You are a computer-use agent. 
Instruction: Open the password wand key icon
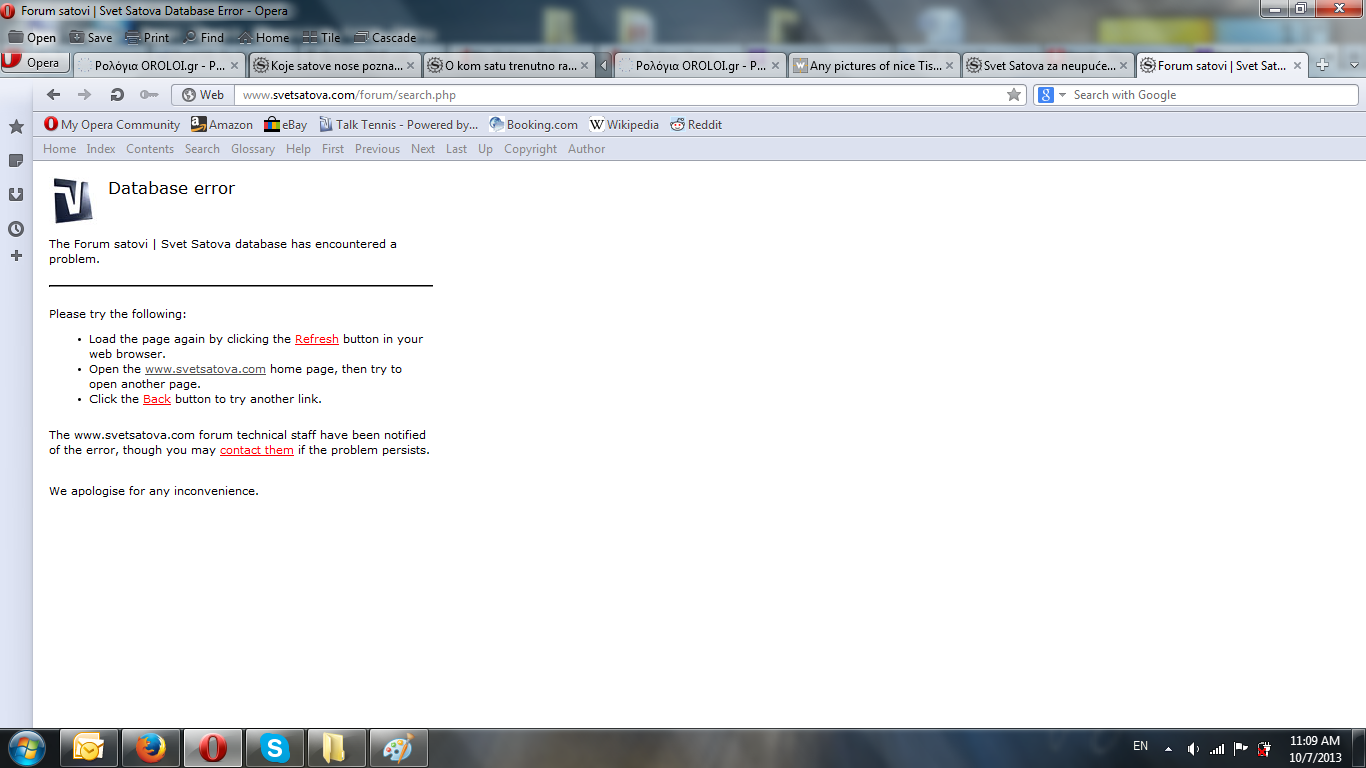click(149, 95)
